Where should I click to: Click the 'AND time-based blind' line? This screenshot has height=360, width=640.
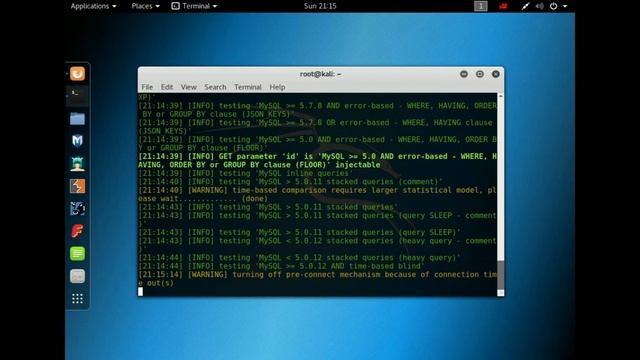point(282,266)
